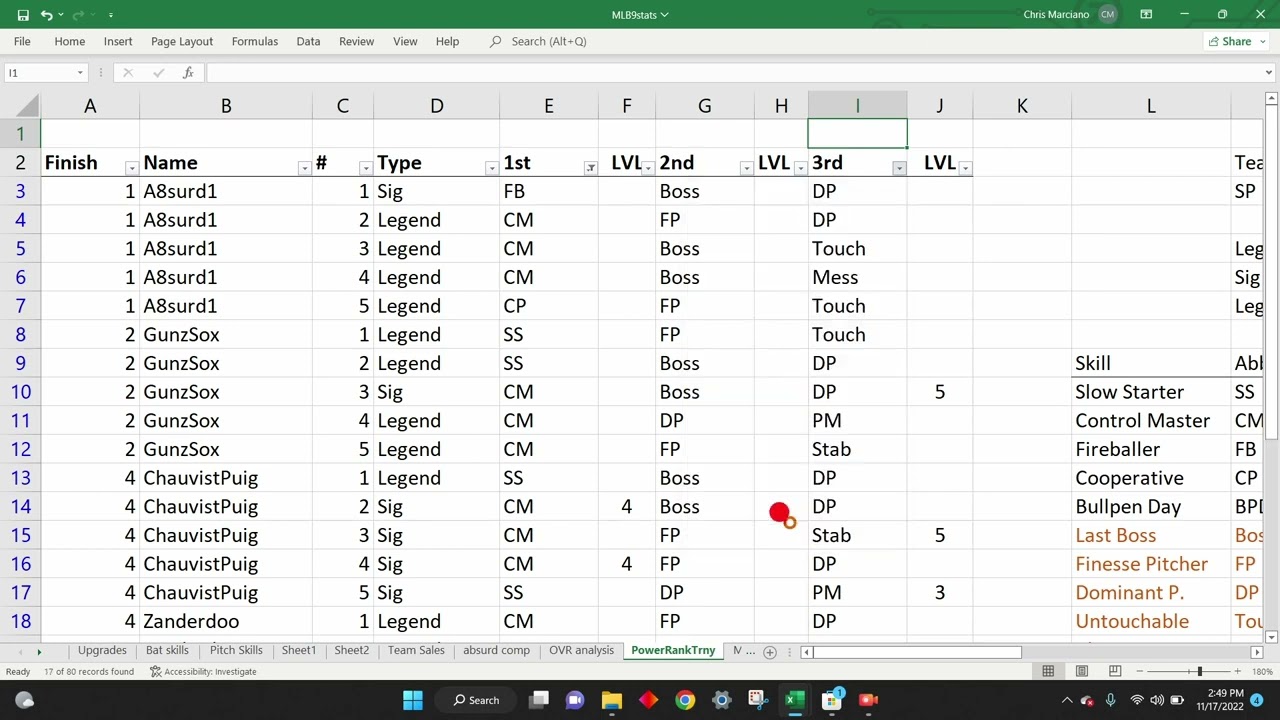This screenshot has width=1280, height=720.
Task: Show hidden tray icons chevron
Action: pos(1067,700)
